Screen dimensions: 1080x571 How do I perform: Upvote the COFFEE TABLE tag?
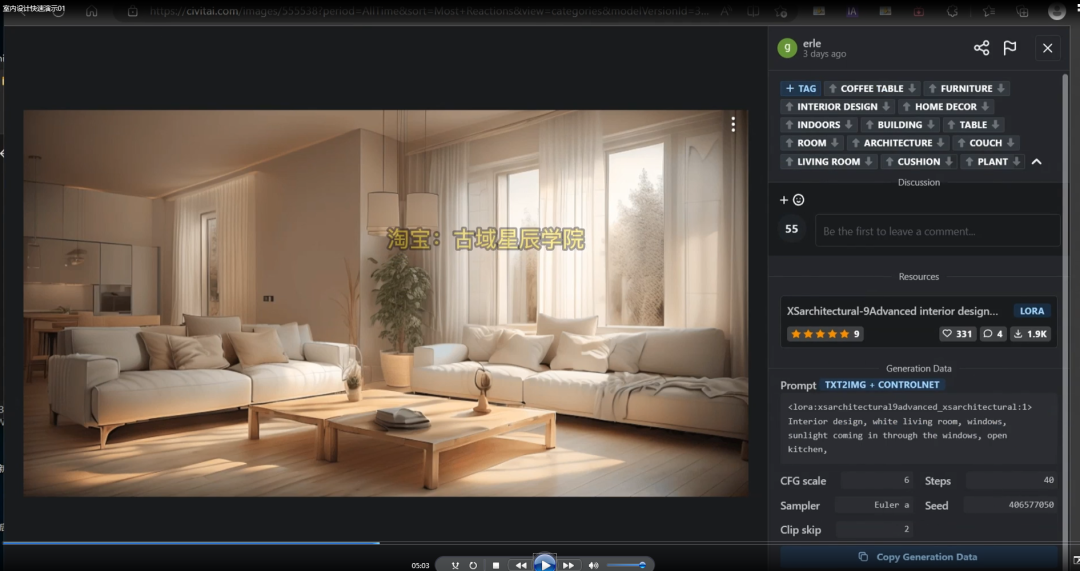tap(832, 89)
